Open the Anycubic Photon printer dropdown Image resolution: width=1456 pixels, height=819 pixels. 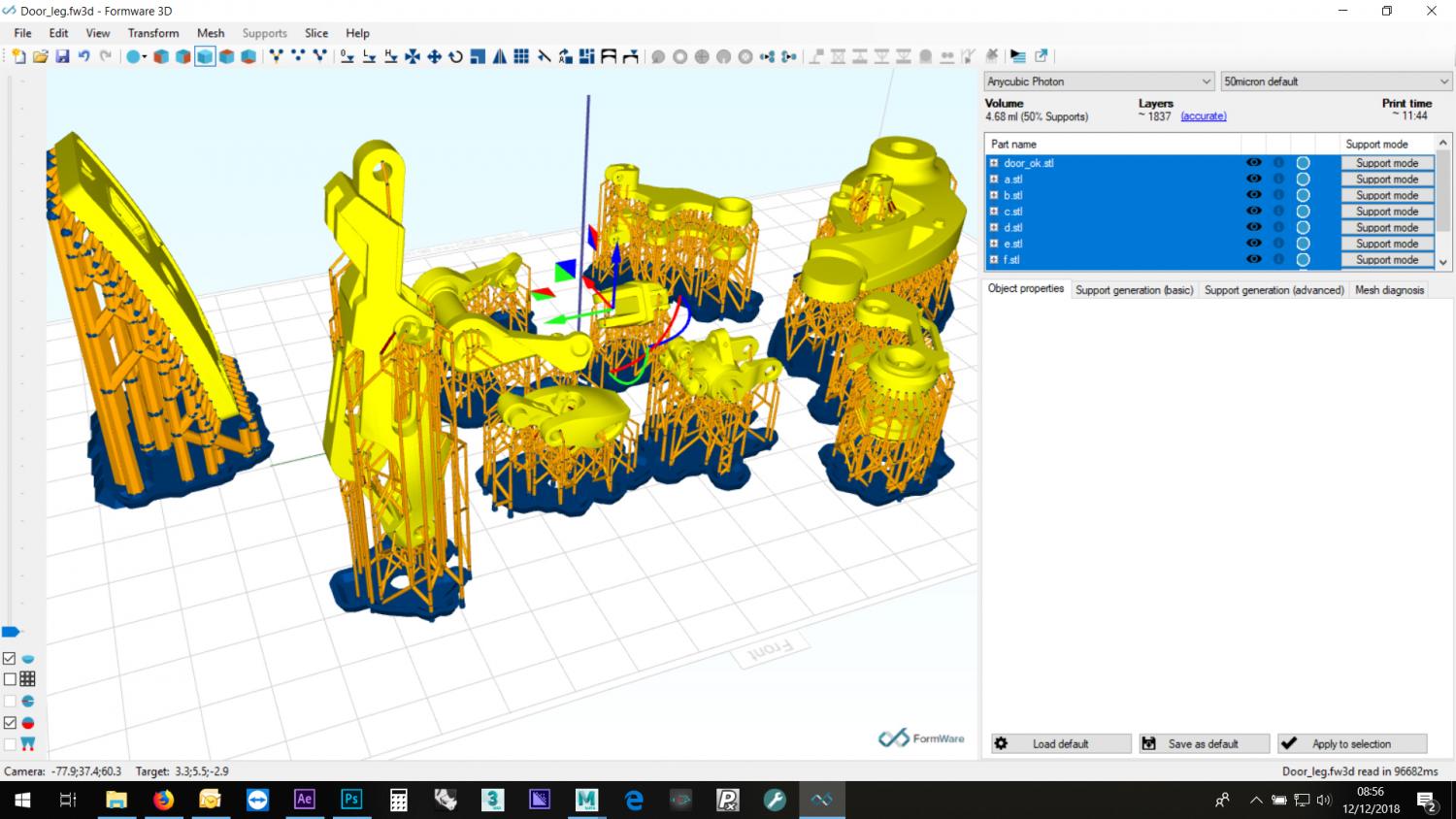point(1099,82)
